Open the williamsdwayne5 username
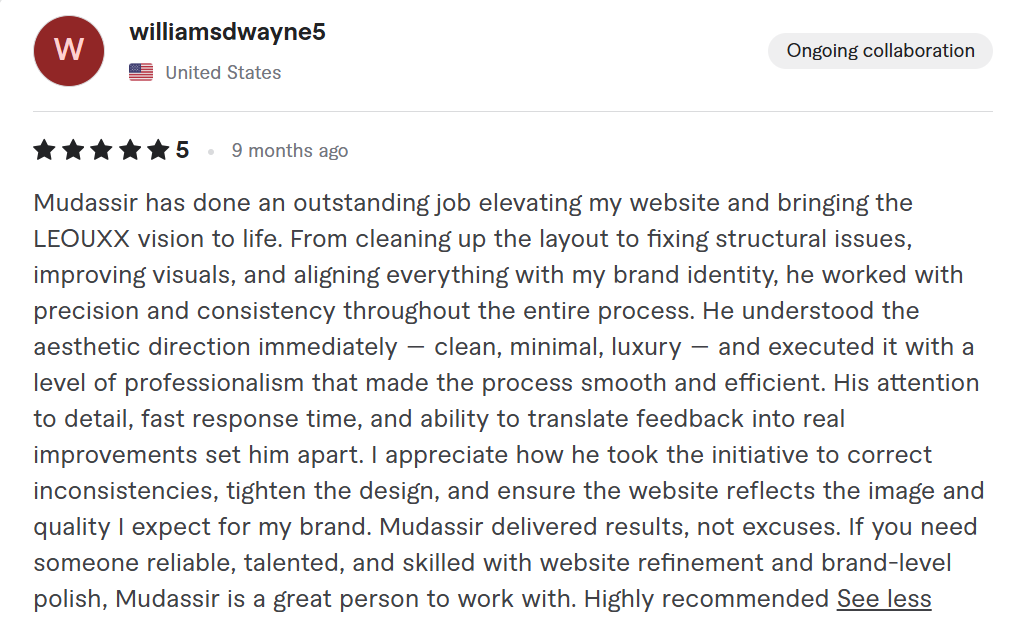 [x=227, y=31]
